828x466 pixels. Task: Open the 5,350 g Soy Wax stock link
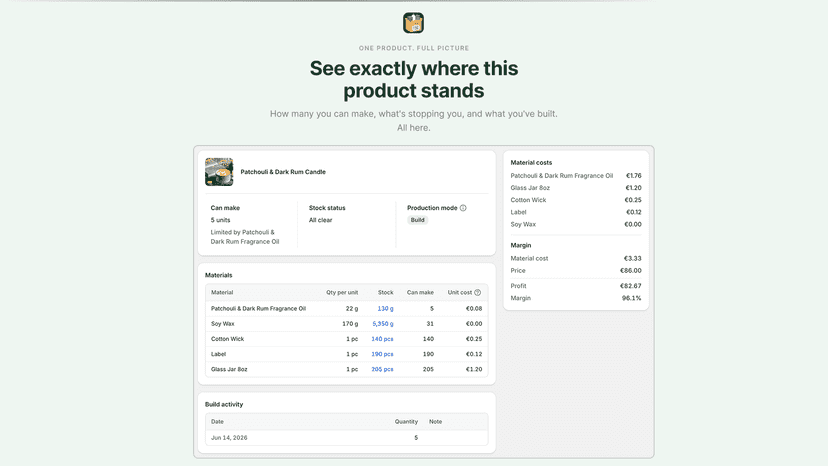tap(383, 324)
